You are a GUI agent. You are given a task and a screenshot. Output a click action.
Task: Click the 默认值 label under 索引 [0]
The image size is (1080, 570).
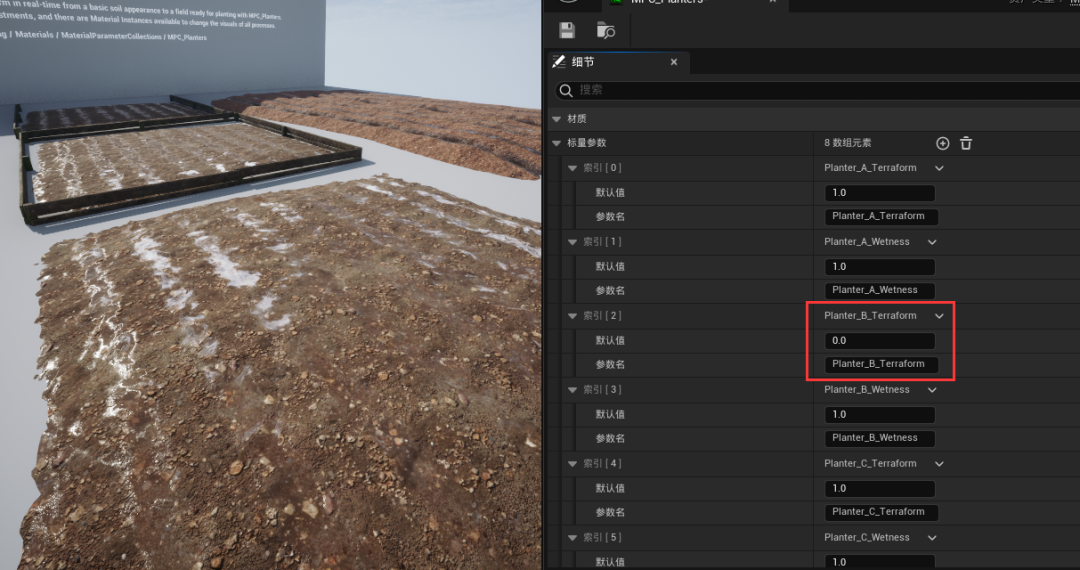[x=610, y=193]
